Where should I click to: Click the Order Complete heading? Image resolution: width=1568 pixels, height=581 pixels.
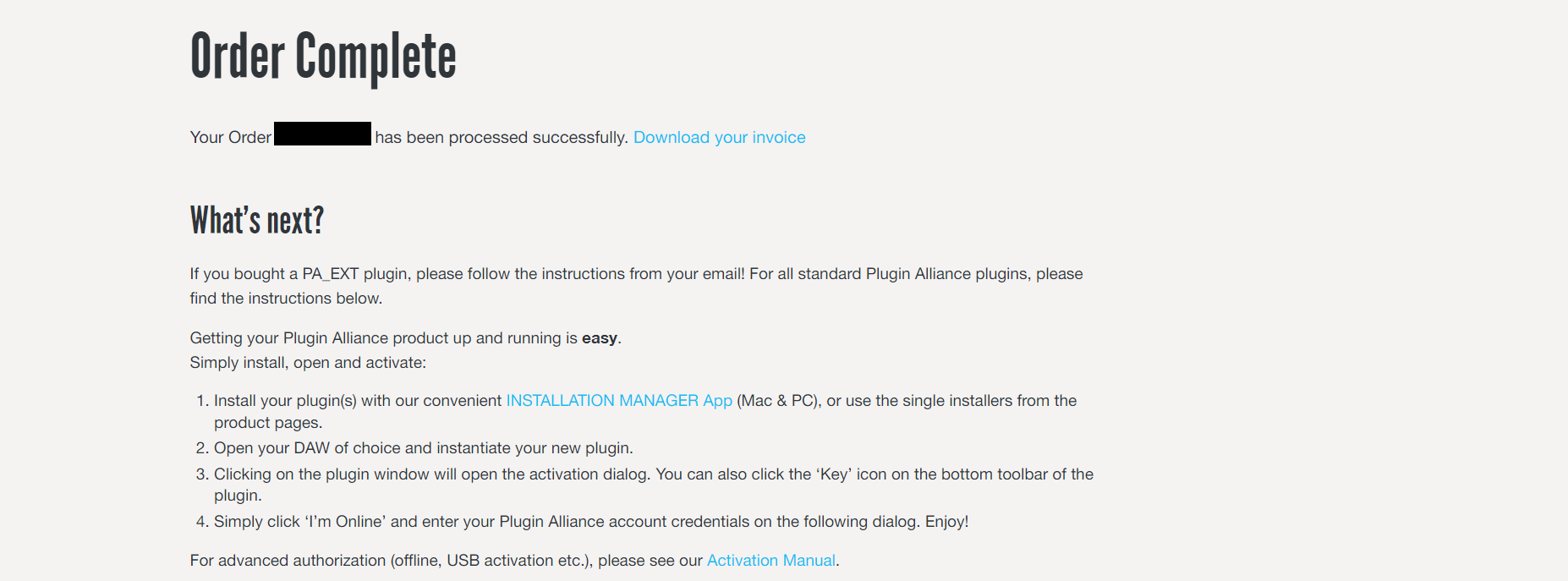[323, 57]
